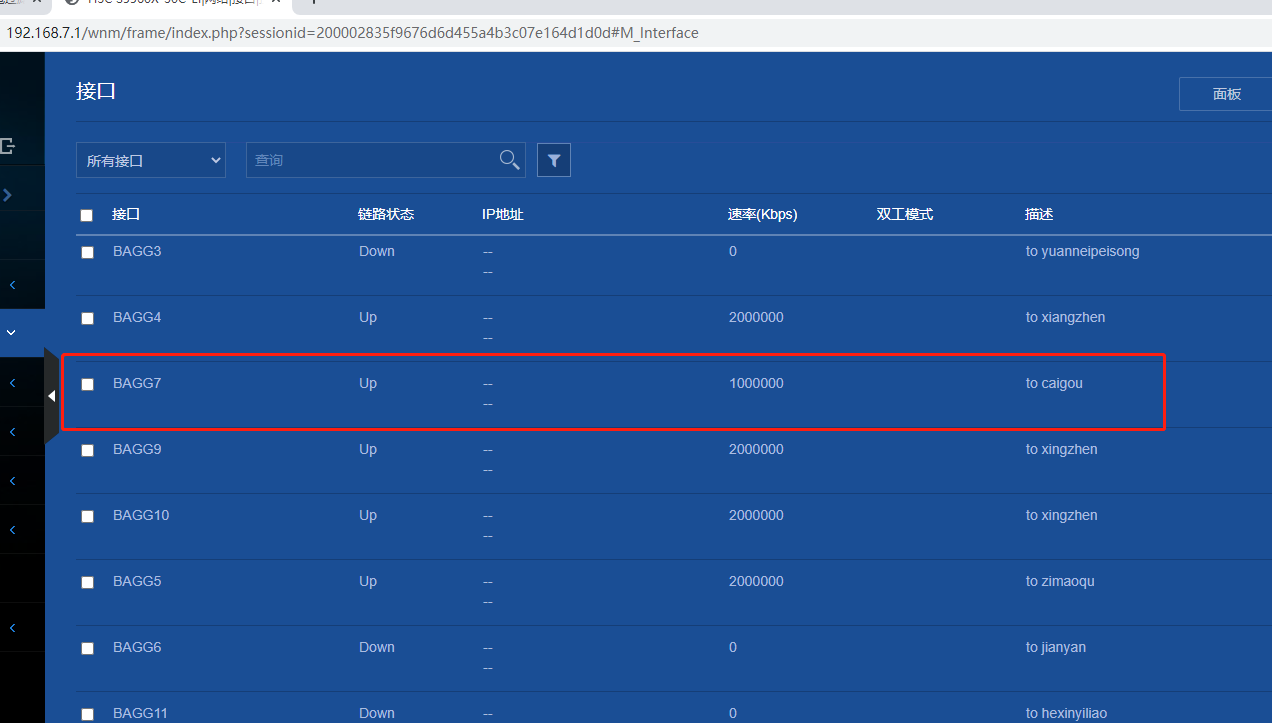The width and height of the screenshot is (1272, 723).
Task: Open the funnel filter button
Action: tap(554, 160)
